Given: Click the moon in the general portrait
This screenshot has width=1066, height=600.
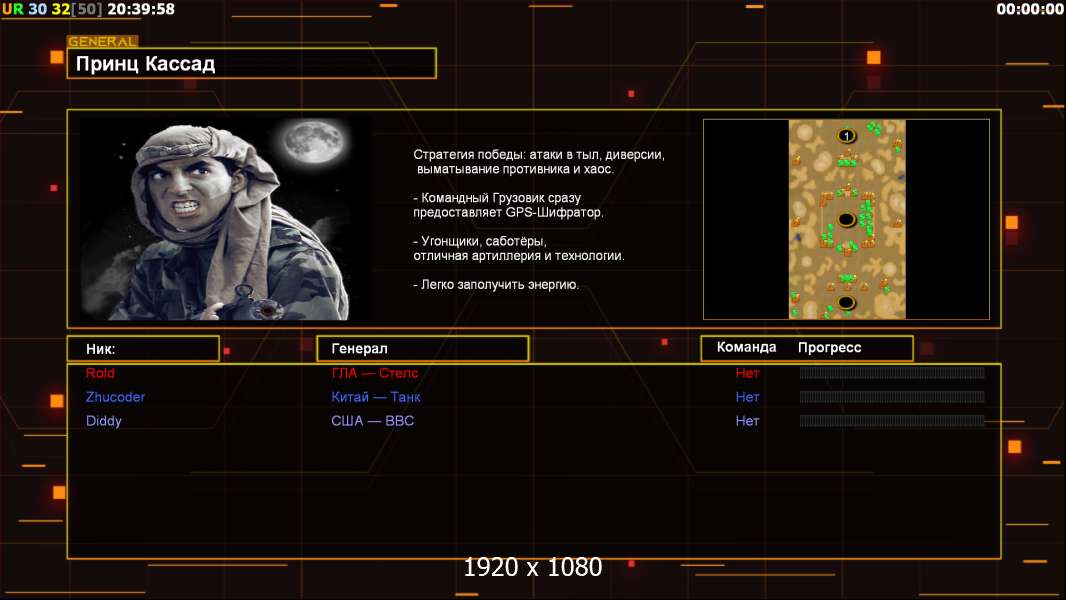Looking at the screenshot, I should [x=314, y=141].
